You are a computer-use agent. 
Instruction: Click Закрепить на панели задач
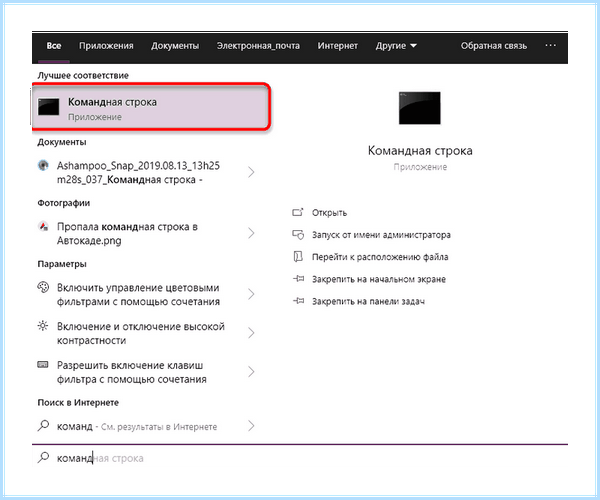tap(368, 301)
